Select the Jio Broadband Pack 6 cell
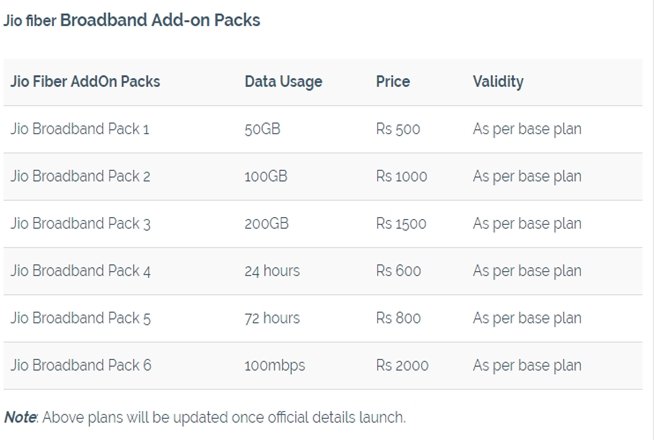Viewport: 660px width, 440px height. pos(81,365)
